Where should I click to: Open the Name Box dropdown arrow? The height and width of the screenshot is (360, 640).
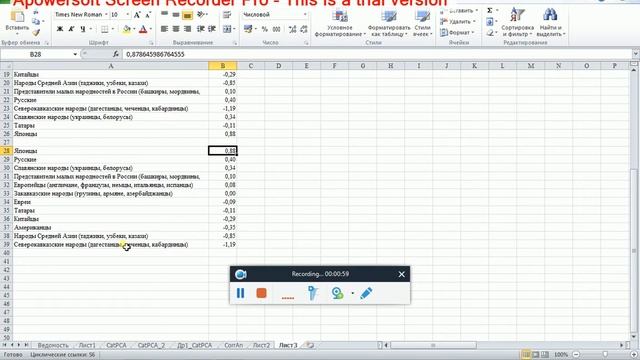[x=75, y=54]
